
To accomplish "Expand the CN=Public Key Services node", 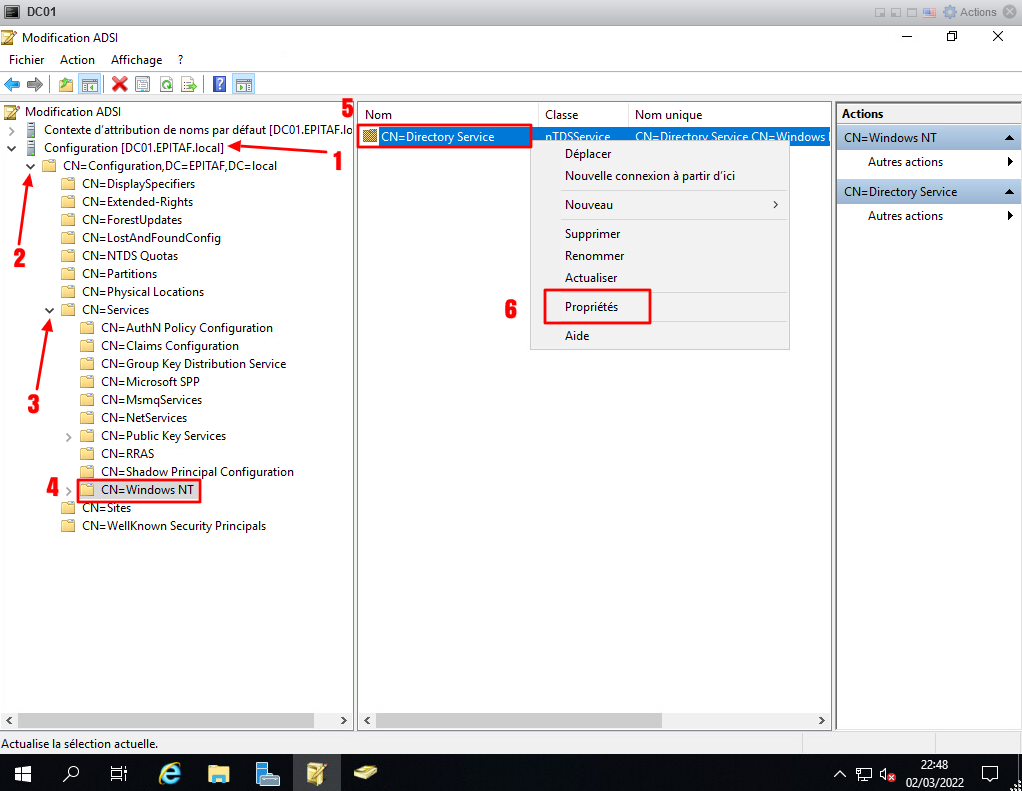I will 69,436.
